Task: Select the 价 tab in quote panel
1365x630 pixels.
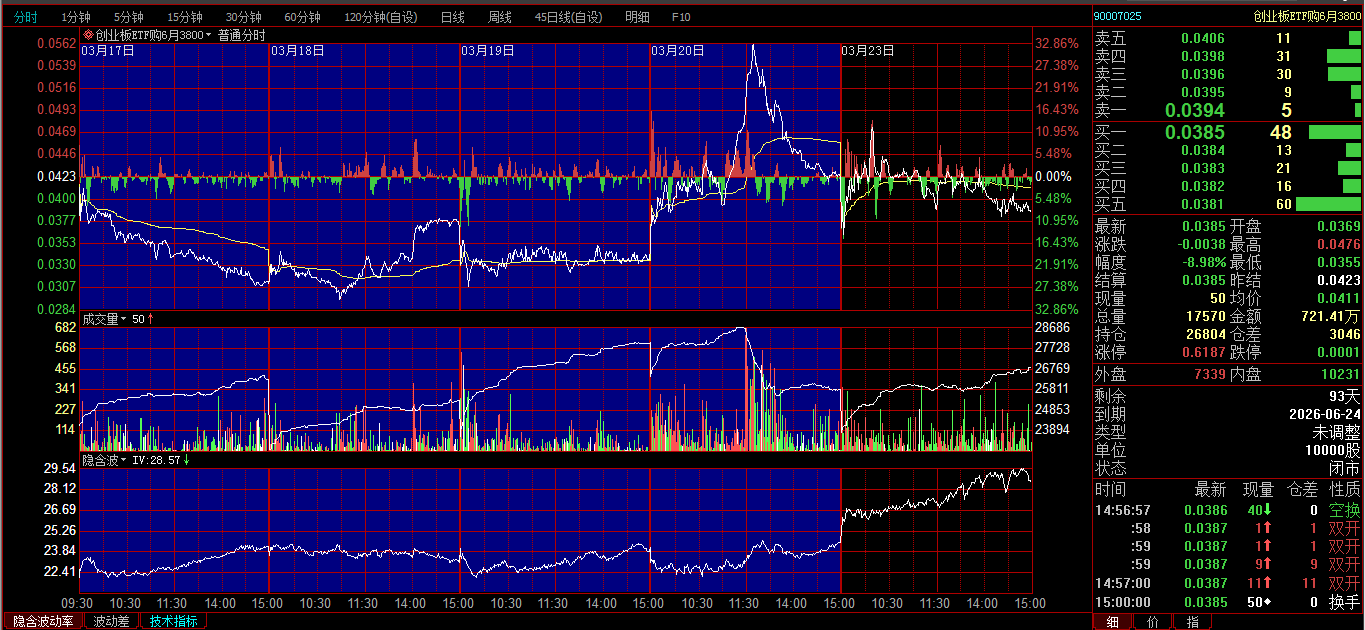Action: pyautogui.click(x=1152, y=622)
